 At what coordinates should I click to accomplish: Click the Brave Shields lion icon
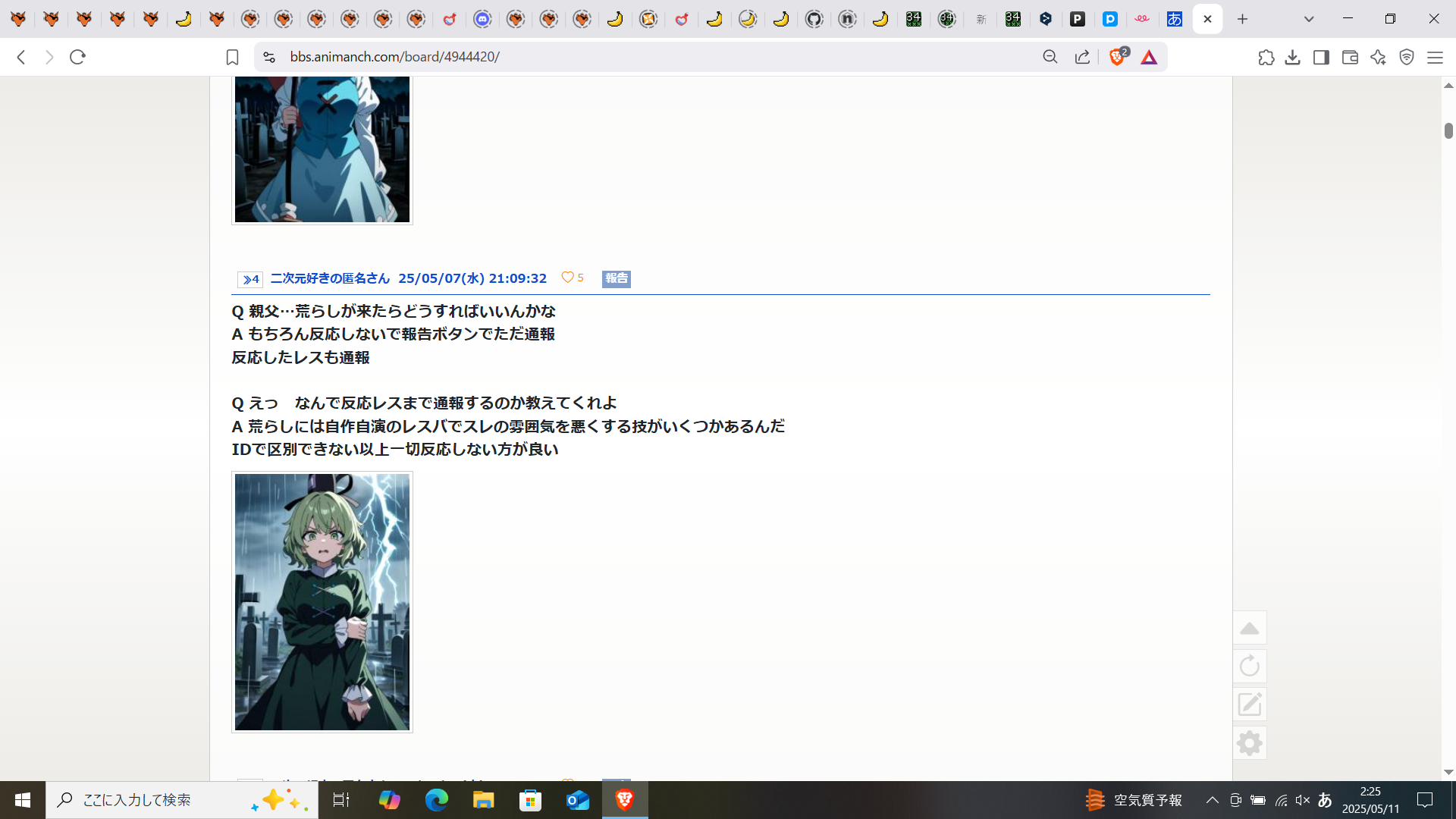tap(1117, 57)
